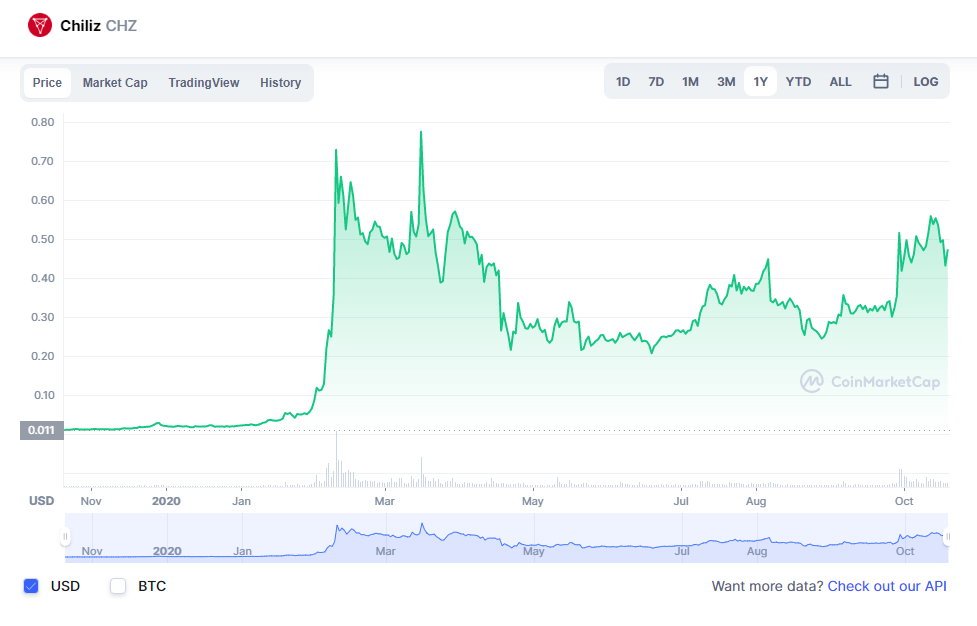Set chart range to 1D
977x626 pixels.
point(623,82)
